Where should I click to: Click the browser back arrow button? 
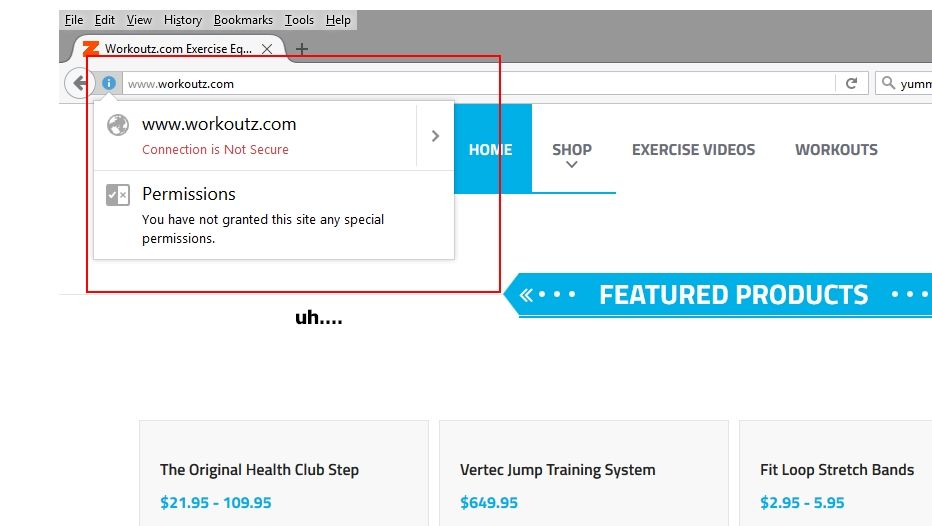80,83
